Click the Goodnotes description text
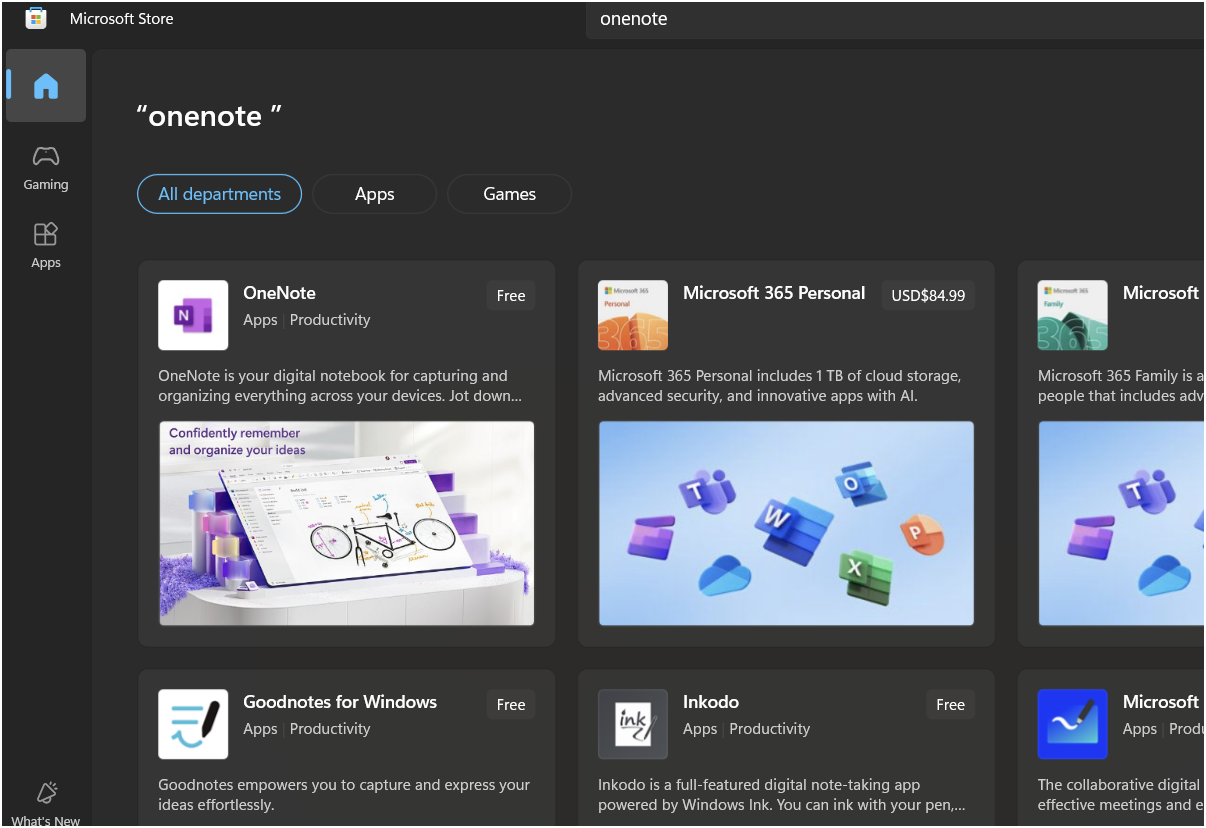This screenshot has height=828, width=1206. click(x=344, y=795)
